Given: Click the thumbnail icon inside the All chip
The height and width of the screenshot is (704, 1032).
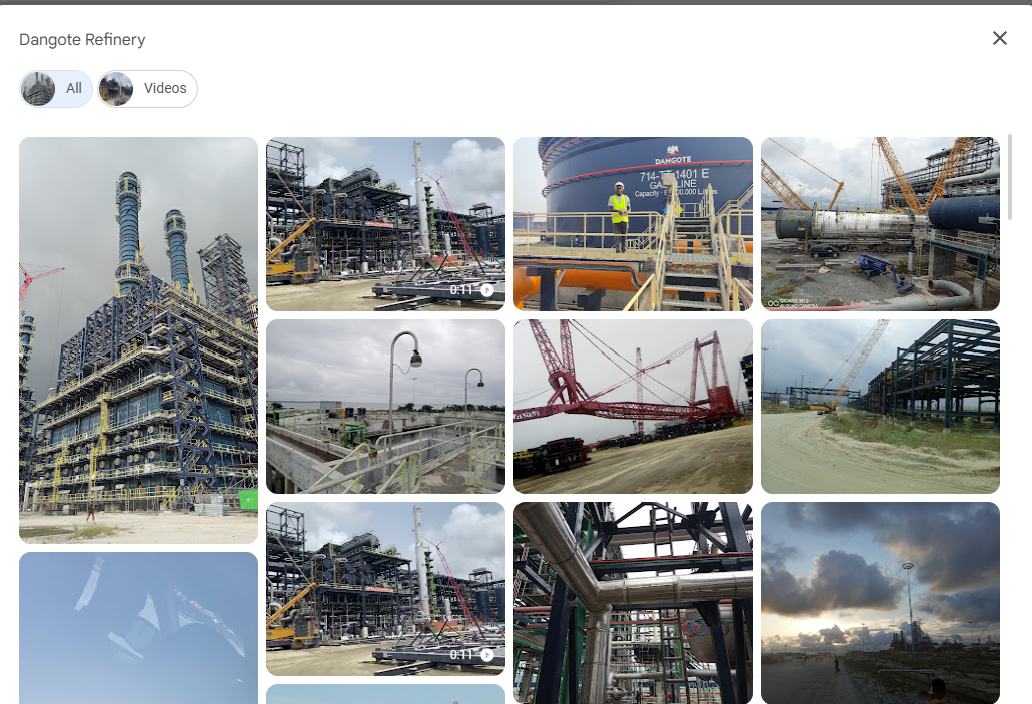Looking at the screenshot, I should click(38, 88).
